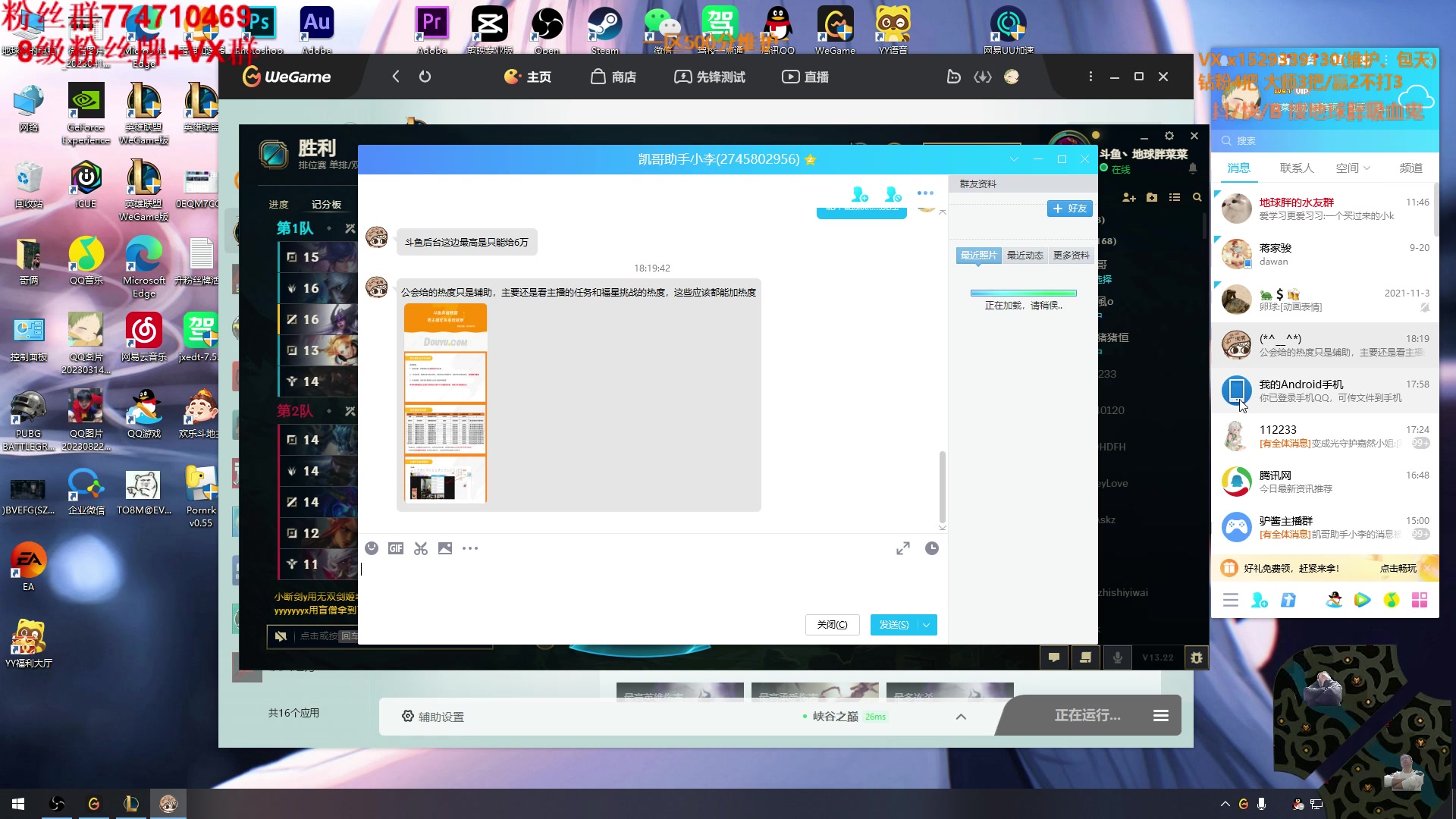This screenshot has height=819, width=1456.
Task: Switch to 联系人 tab in QQ
Action: (x=1297, y=168)
